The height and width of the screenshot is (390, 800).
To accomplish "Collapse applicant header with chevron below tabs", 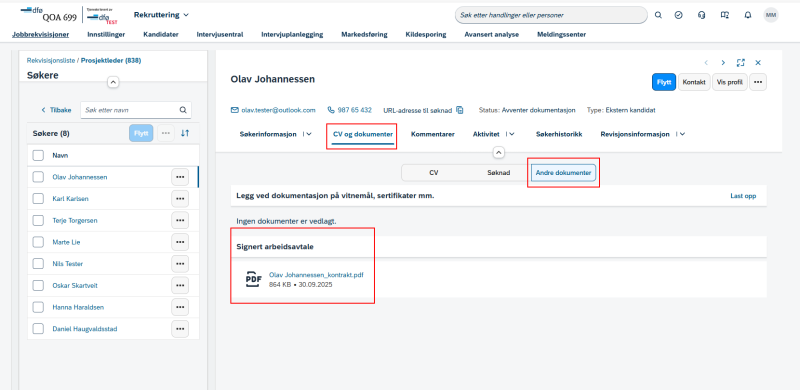I will tap(499, 152).
